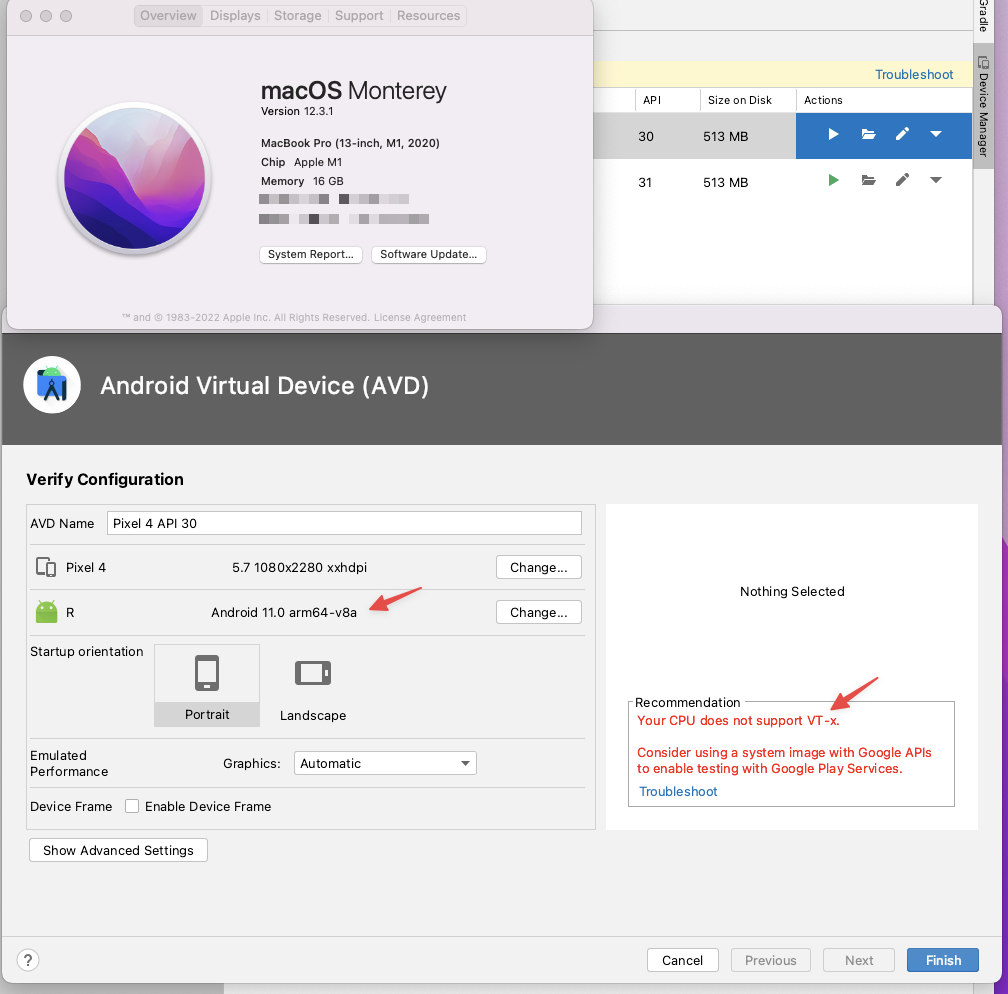Click the green Android R system image icon
The width and height of the screenshot is (1008, 994).
46,611
